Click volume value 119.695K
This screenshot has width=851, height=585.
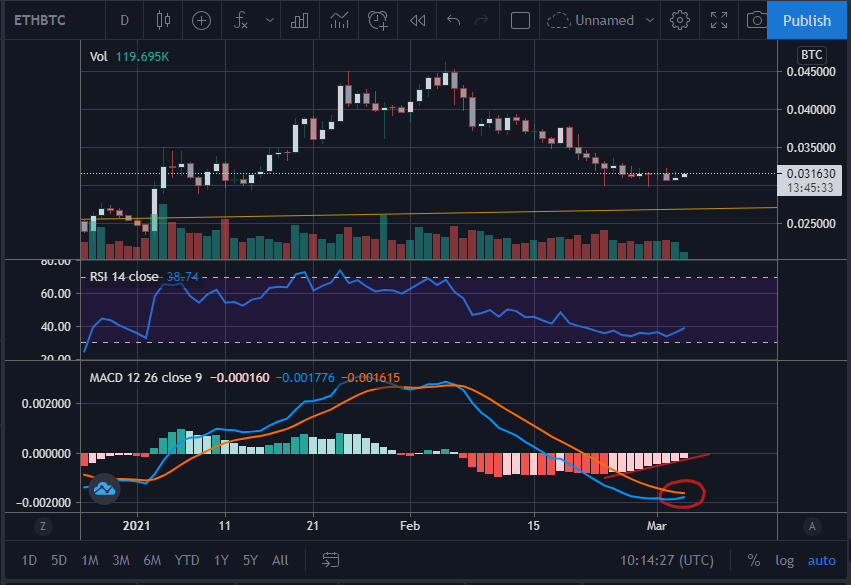[142, 56]
